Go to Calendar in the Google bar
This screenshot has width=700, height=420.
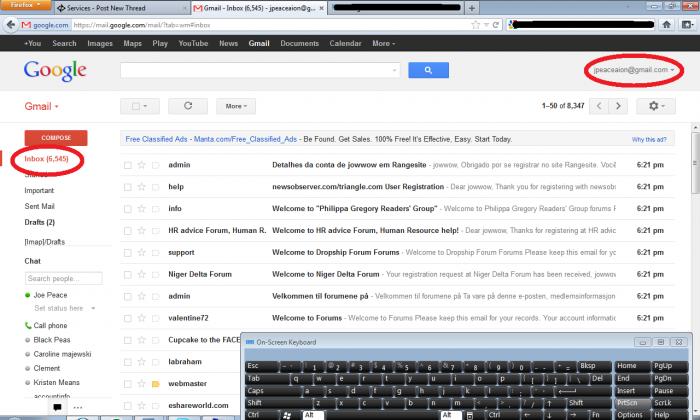click(345, 43)
